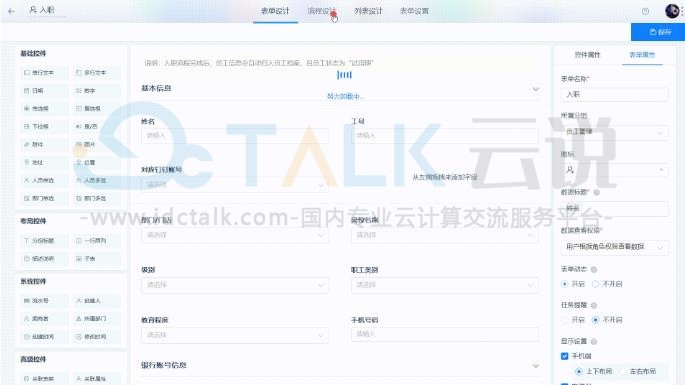This screenshot has height=385, width=685.
Task: Select 开启 under 表单动态
Action: click(564, 284)
